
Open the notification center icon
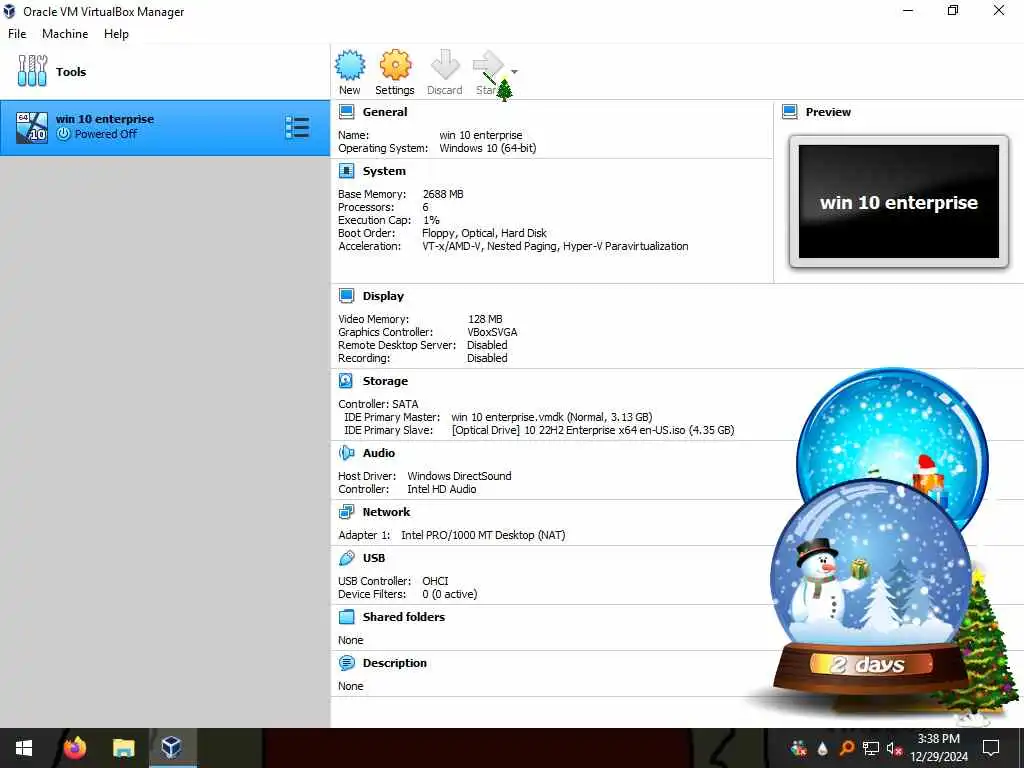click(x=991, y=748)
